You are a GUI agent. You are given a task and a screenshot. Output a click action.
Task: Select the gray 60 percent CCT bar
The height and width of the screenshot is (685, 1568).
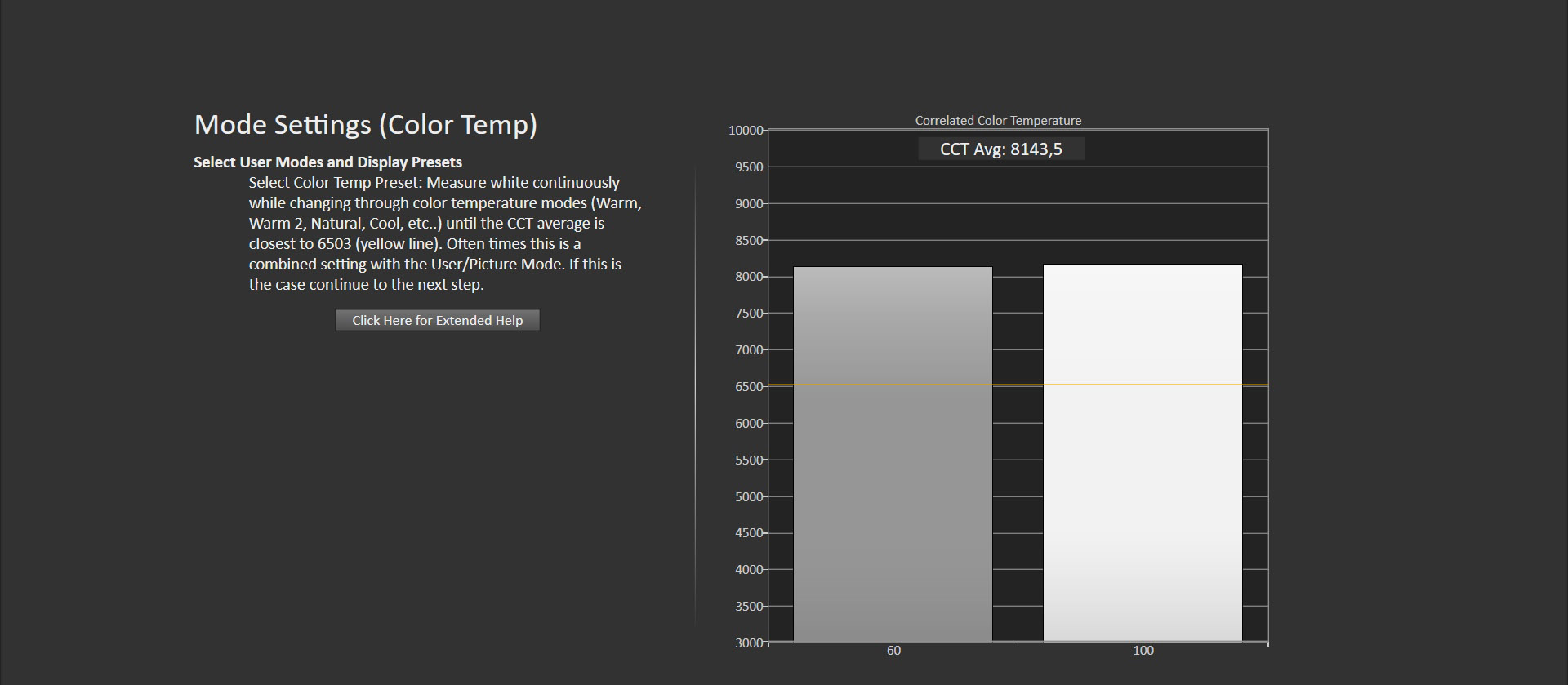pyautogui.click(x=893, y=454)
